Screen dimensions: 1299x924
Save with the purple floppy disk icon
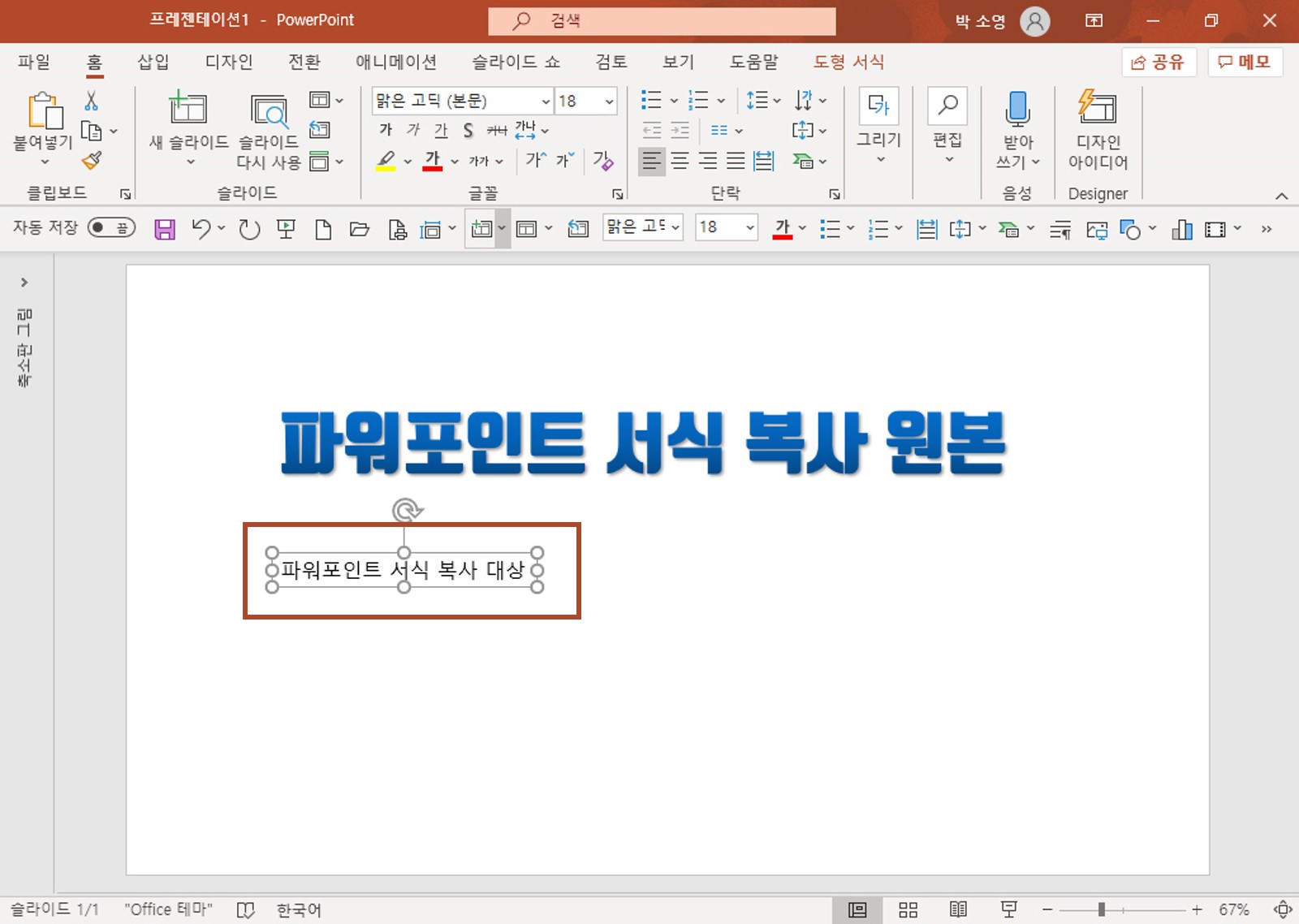(x=165, y=229)
